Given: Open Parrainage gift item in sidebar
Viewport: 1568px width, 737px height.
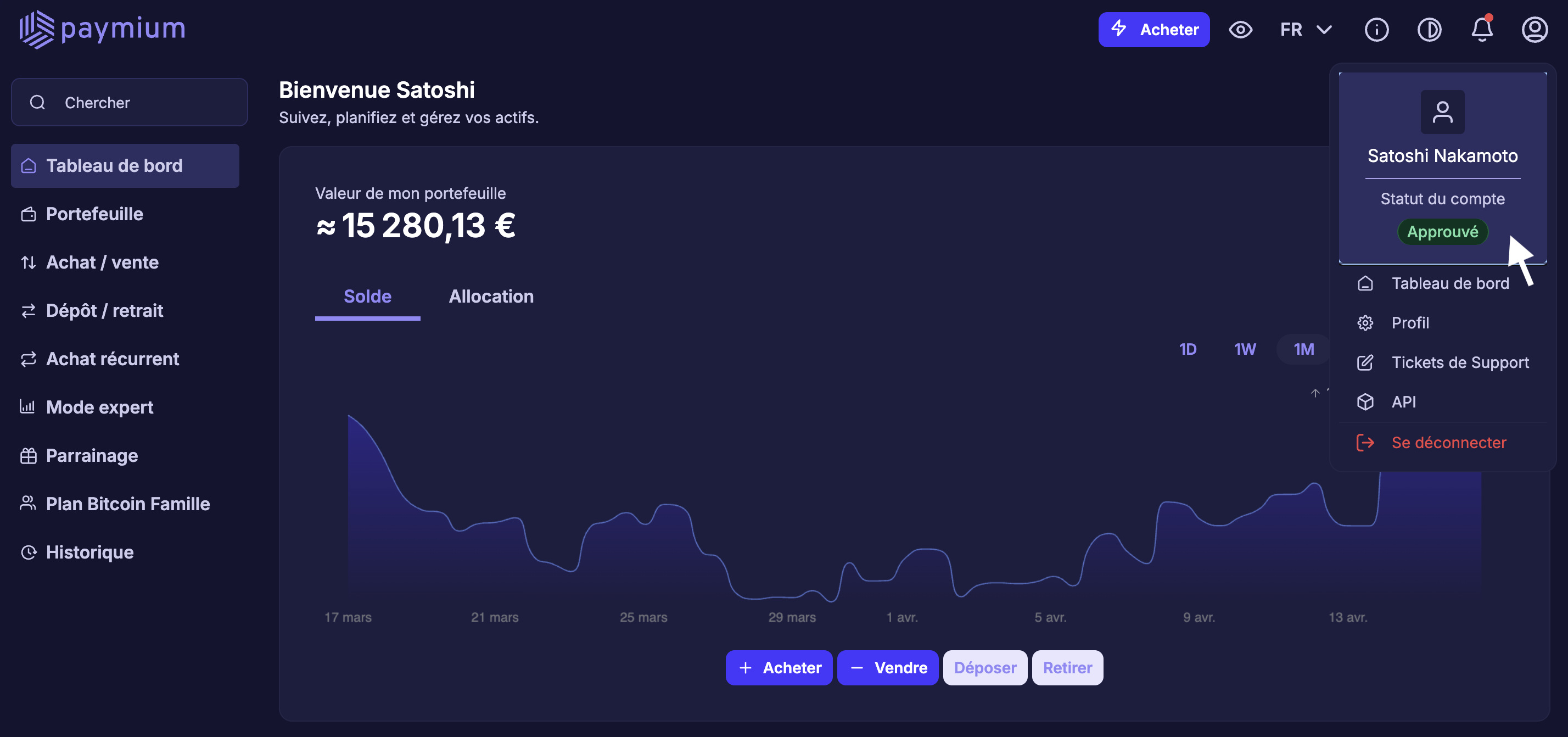Looking at the screenshot, I should click(x=92, y=455).
